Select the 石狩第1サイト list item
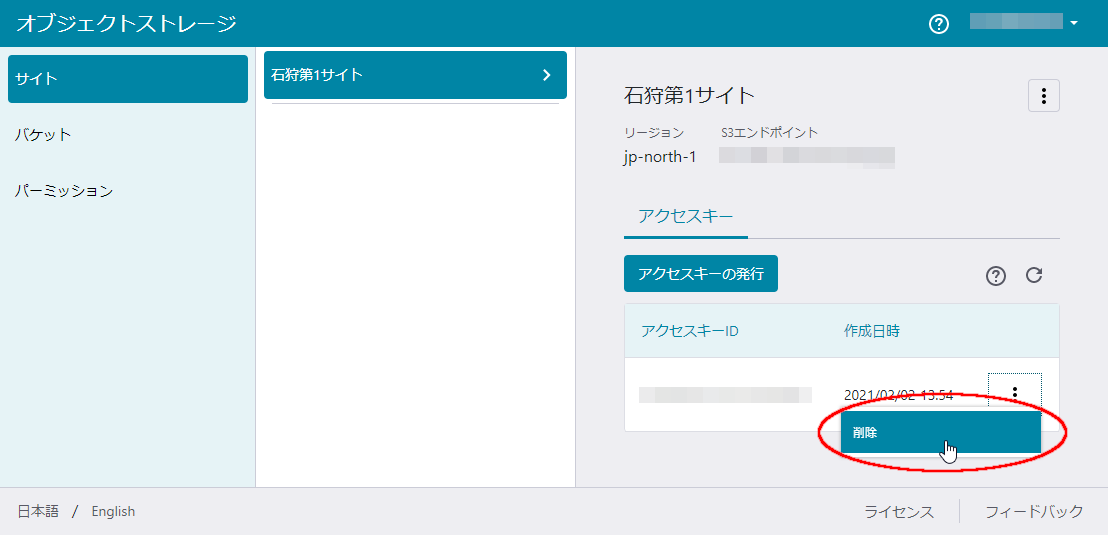The width and height of the screenshot is (1108, 535). pos(400,75)
